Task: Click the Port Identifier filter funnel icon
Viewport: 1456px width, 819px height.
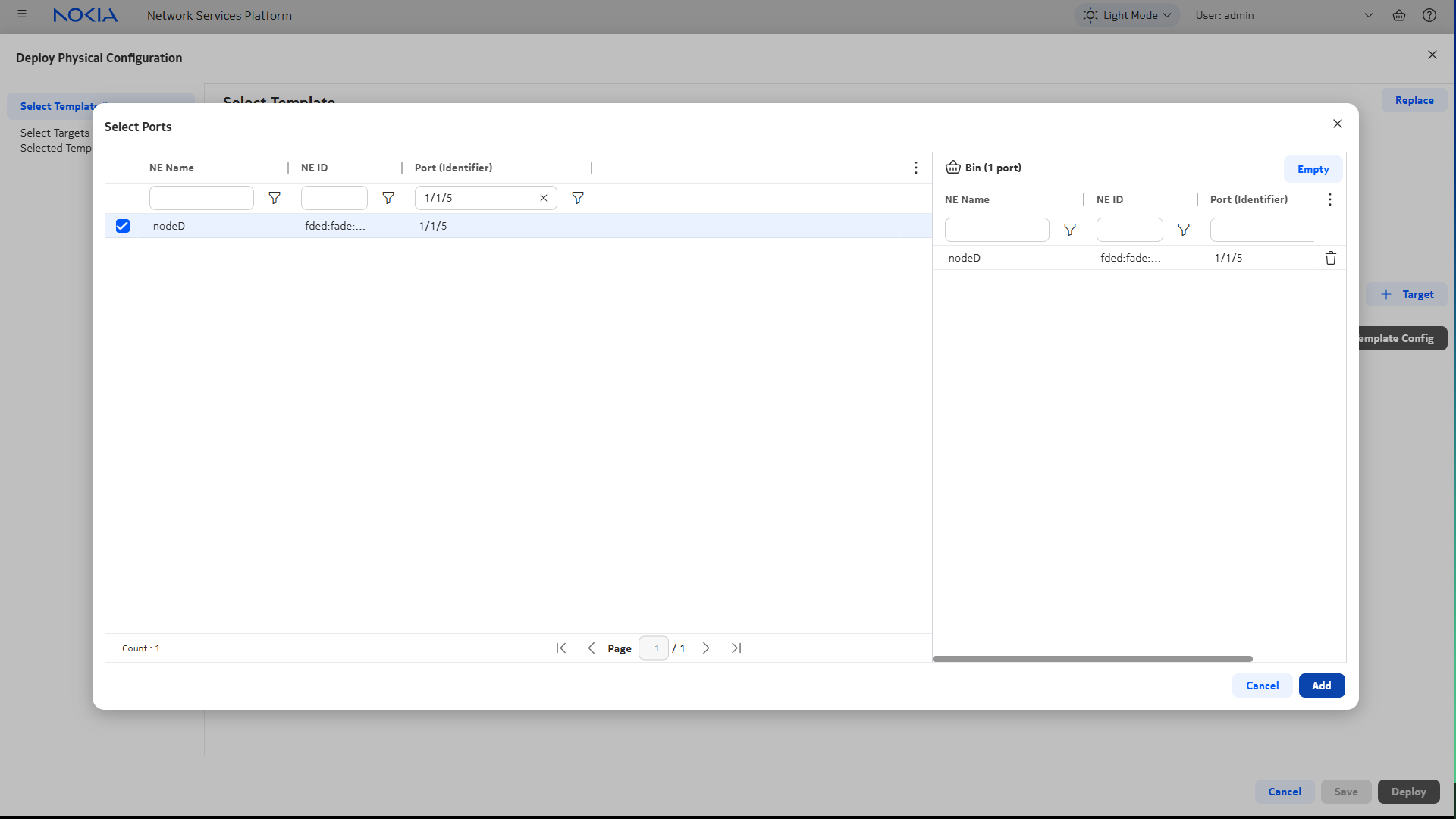Action: [578, 198]
